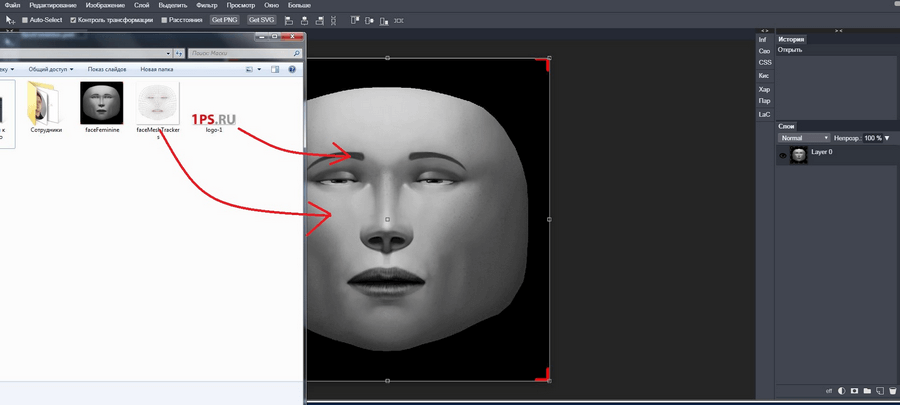Click align top edges icon
The height and width of the screenshot is (405, 900).
pyautogui.click(x=355, y=20)
